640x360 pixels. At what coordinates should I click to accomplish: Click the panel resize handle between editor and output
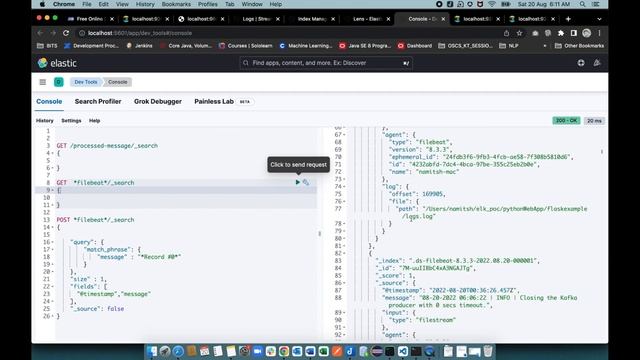320,233
